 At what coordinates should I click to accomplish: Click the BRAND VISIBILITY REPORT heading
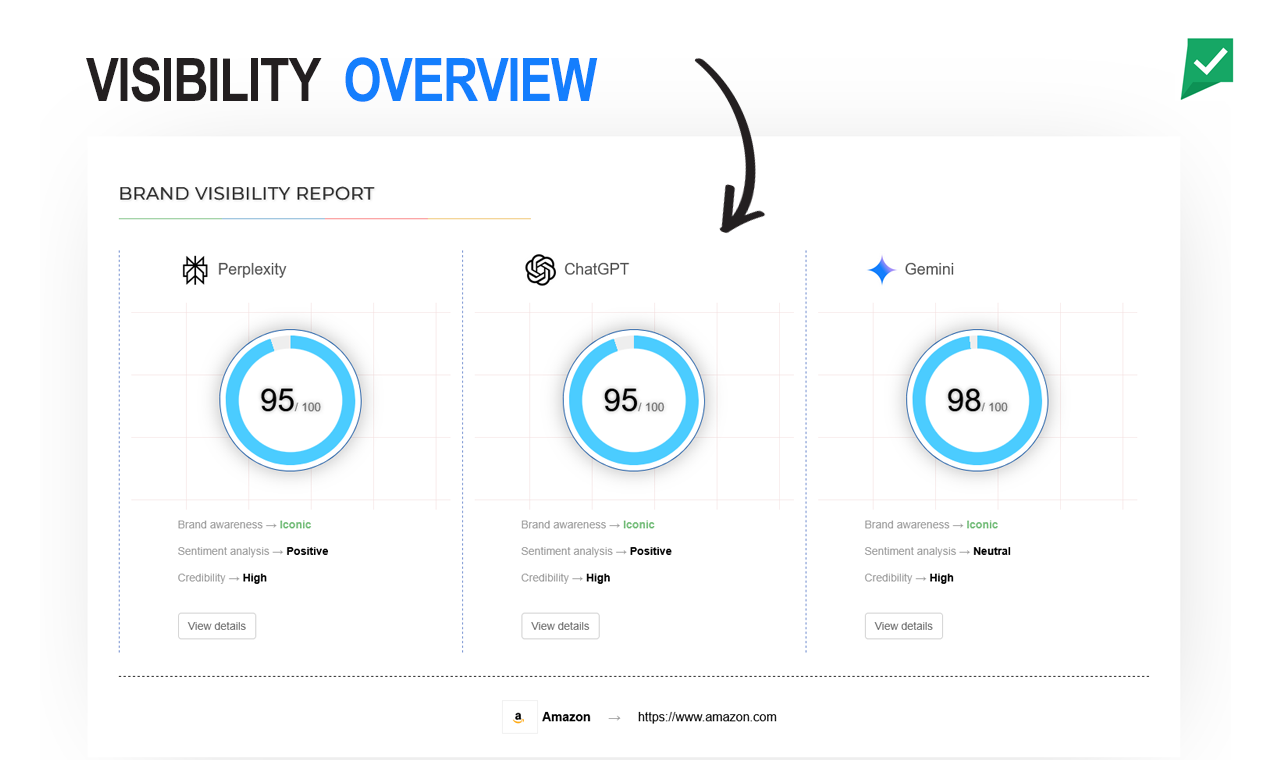click(x=246, y=193)
